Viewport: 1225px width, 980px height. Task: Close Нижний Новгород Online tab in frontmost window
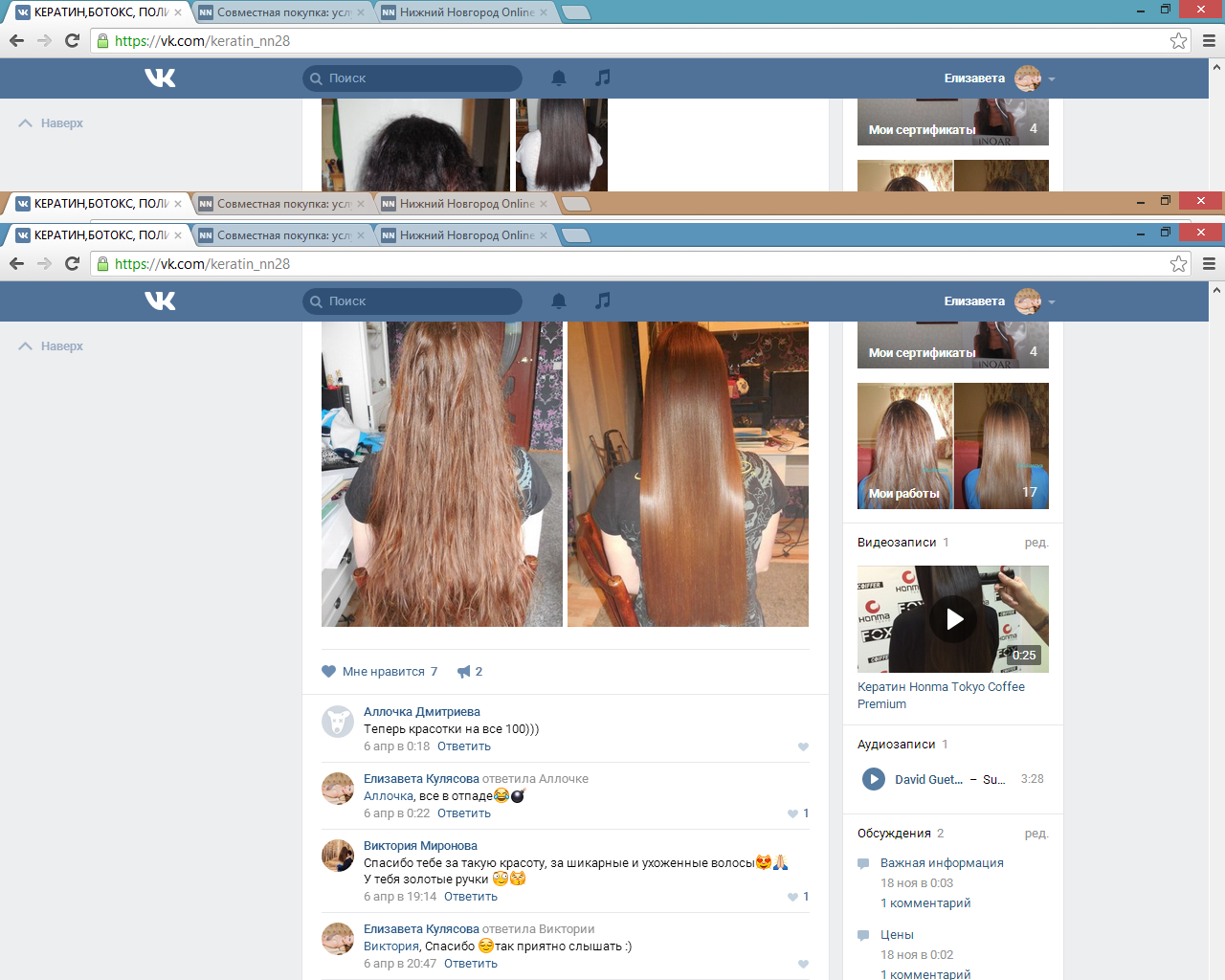[544, 235]
